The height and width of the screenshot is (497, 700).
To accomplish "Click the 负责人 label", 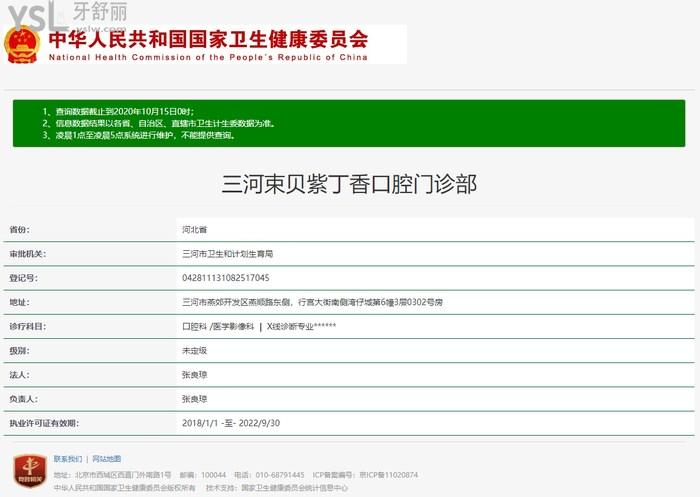I will pos(24,399).
